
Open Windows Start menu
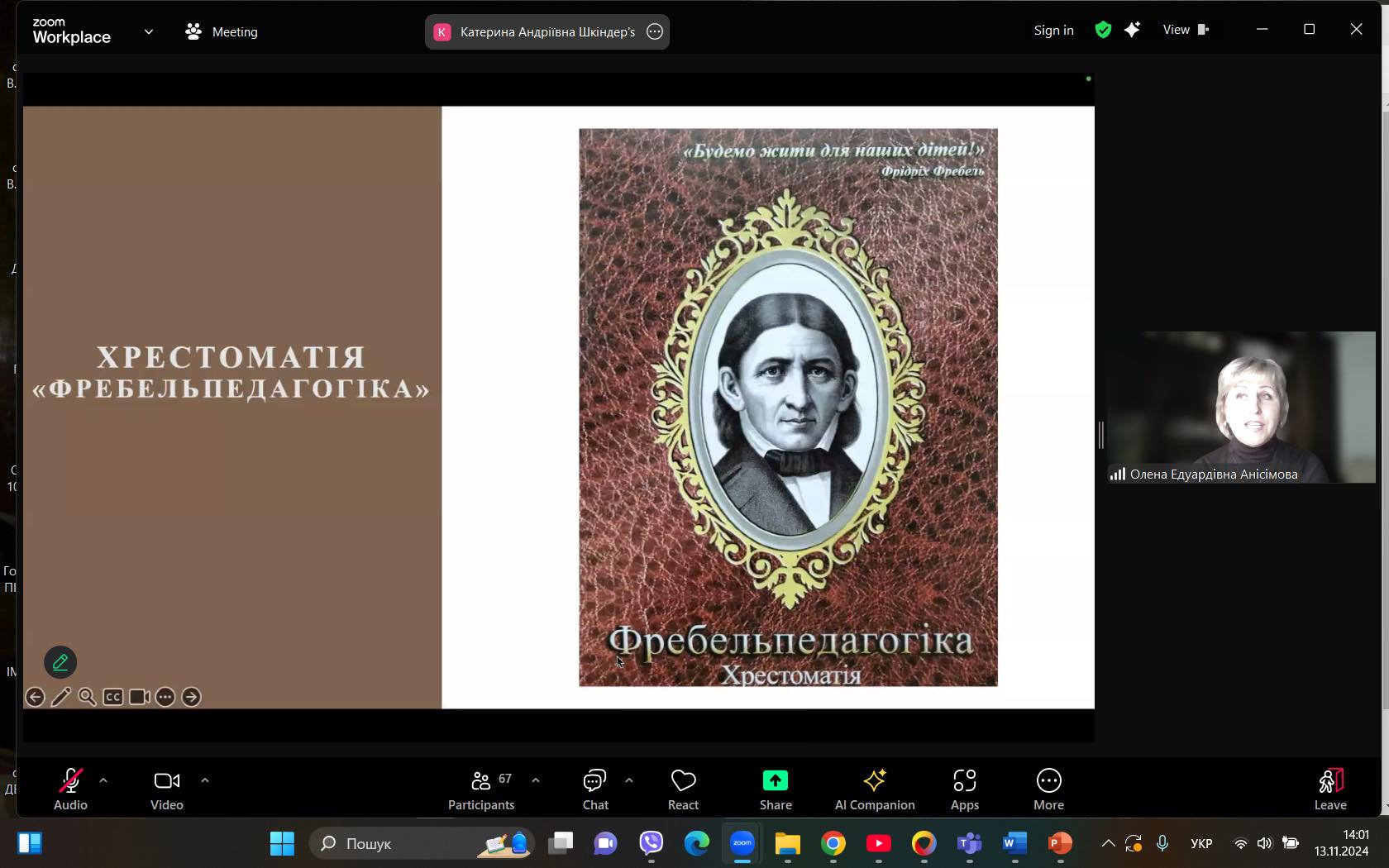[282, 843]
